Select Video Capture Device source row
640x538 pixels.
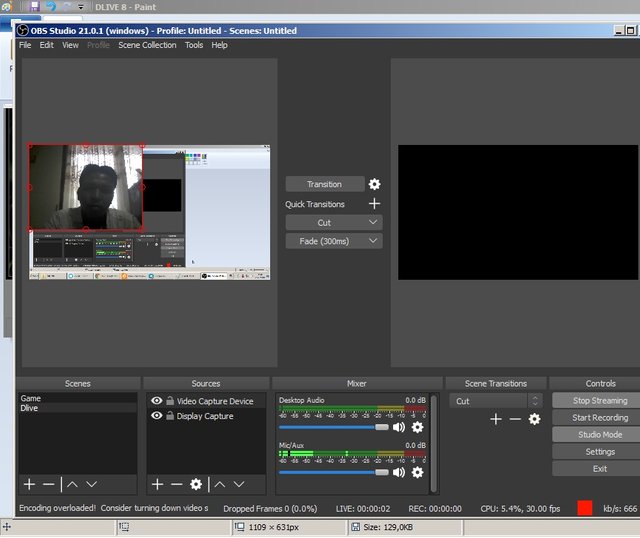[x=207, y=401]
